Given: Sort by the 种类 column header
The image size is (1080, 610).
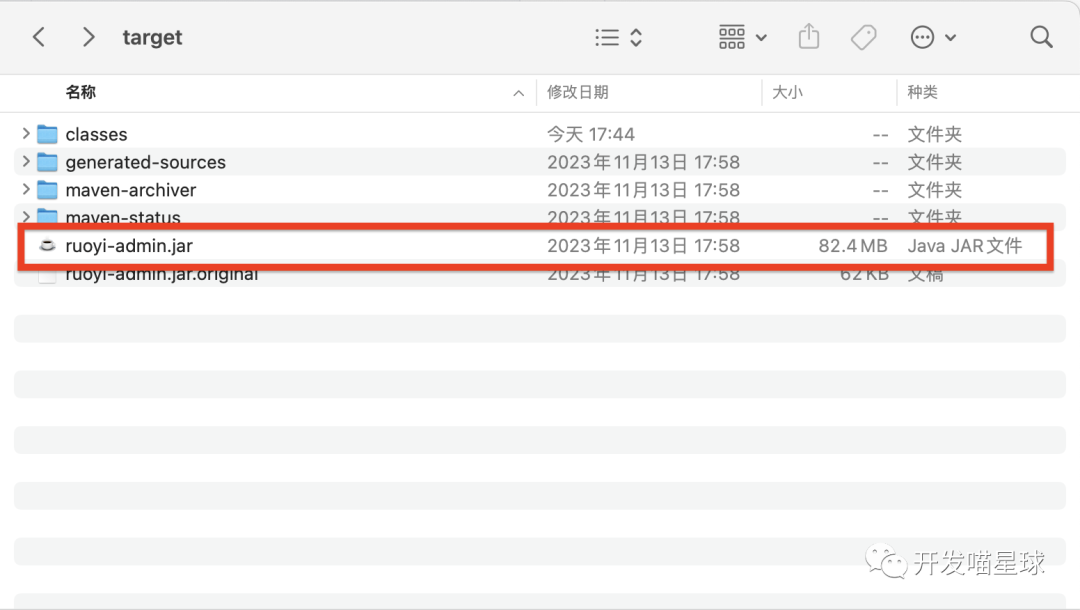Looking at the screenshot, I should (922, 92).
